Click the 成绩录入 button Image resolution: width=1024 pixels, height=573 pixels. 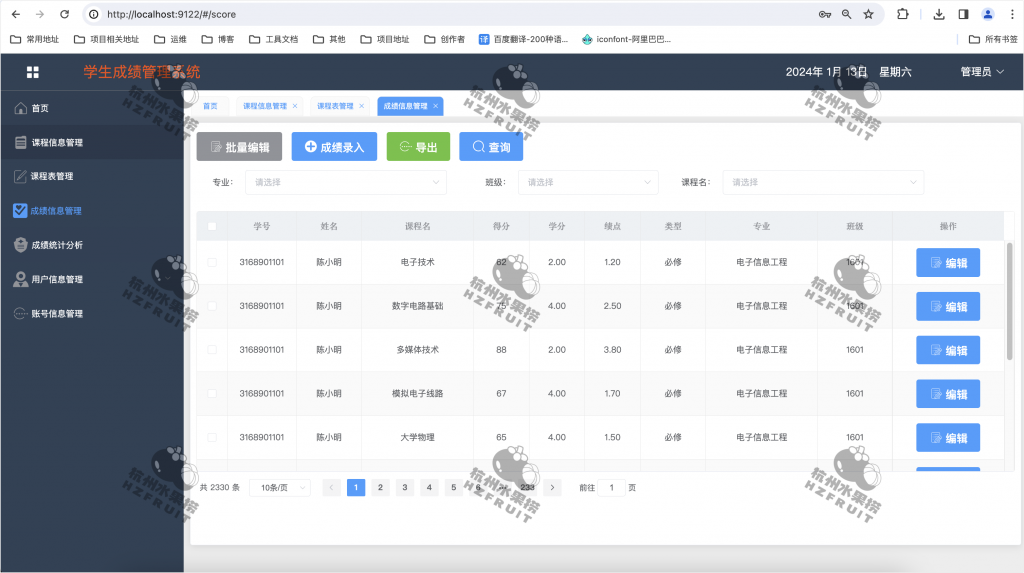tap(334, 146)
